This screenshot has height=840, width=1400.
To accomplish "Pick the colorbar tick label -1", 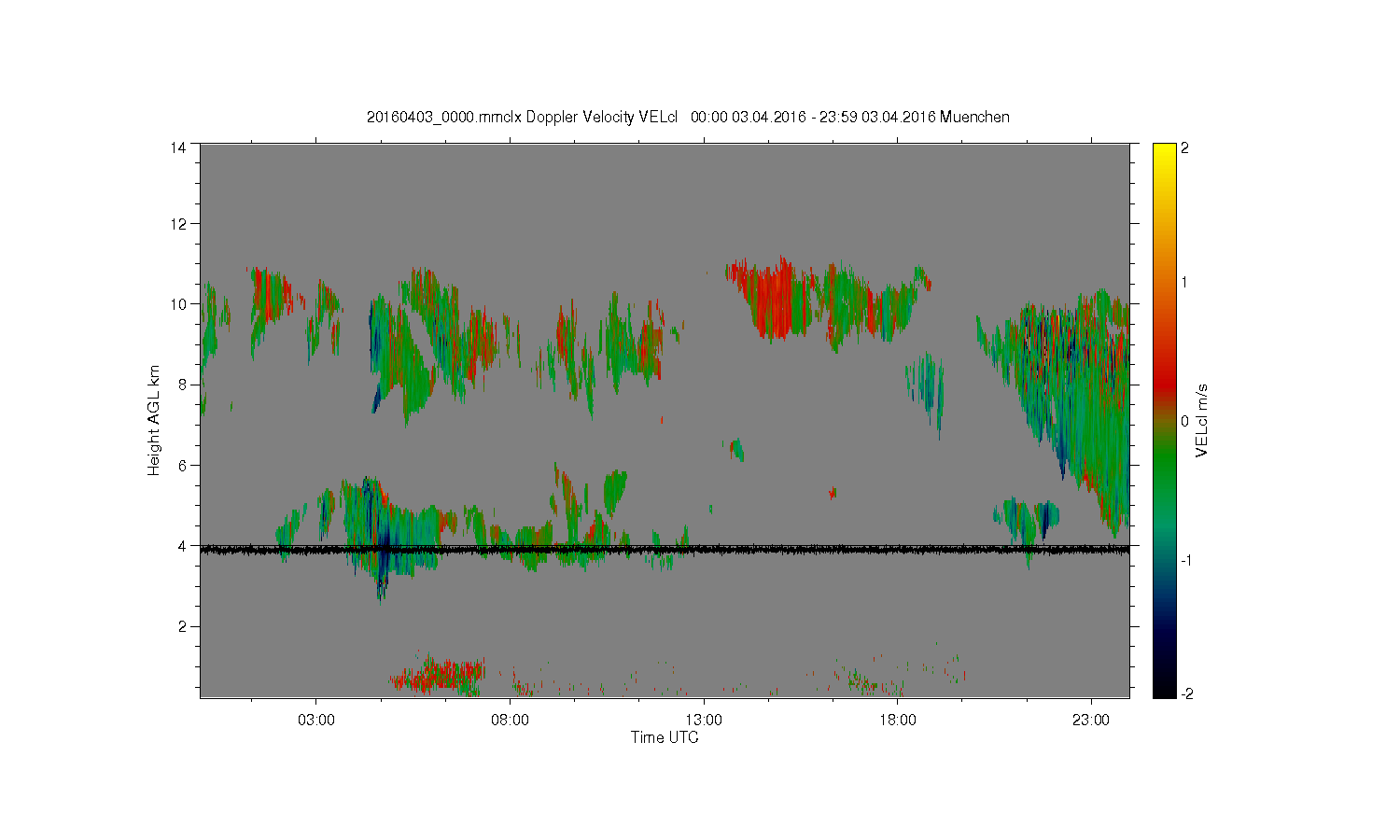I will pyautogui.click(x=1184, y=560).
